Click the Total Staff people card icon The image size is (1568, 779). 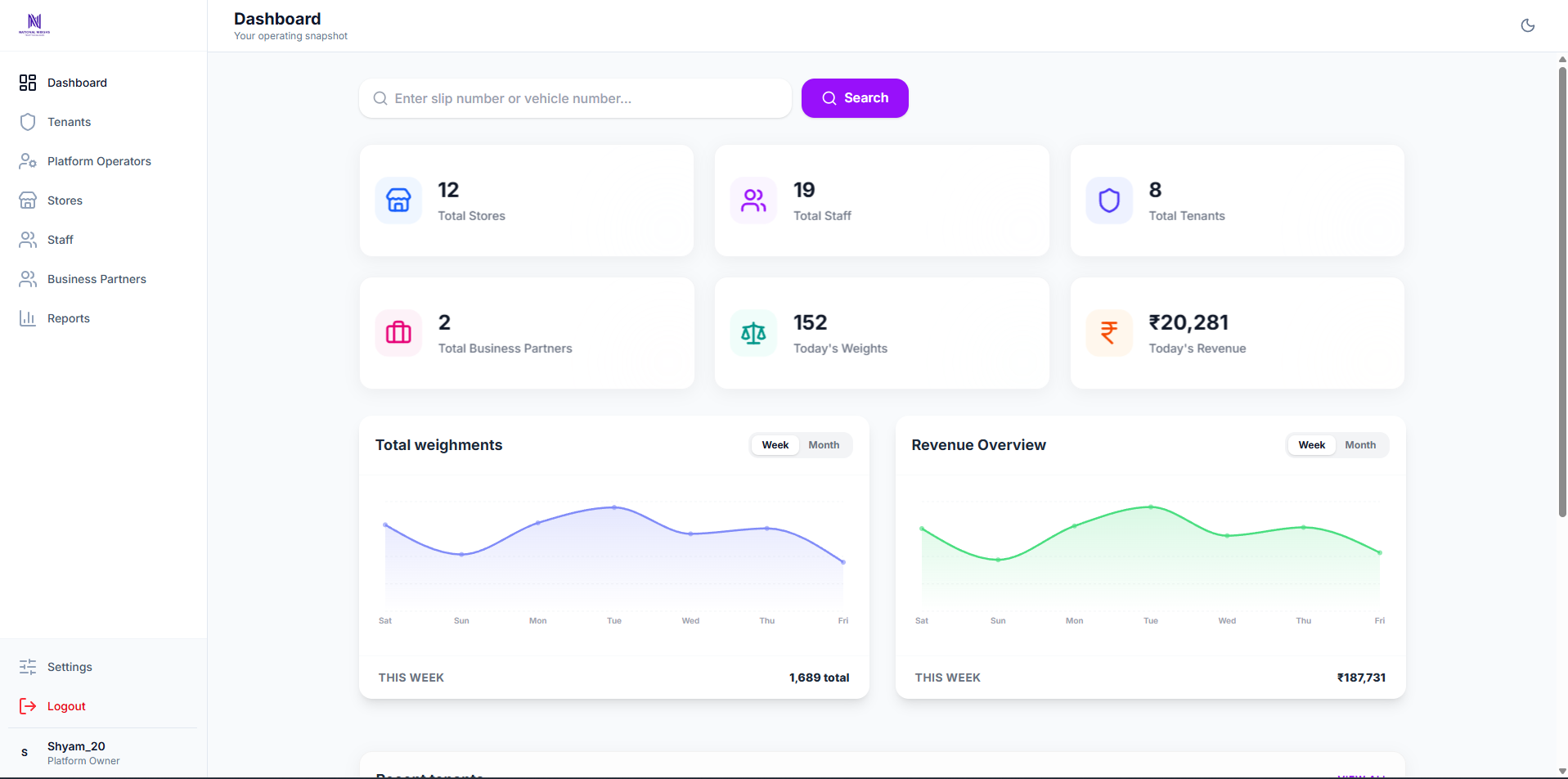[753, 200]
